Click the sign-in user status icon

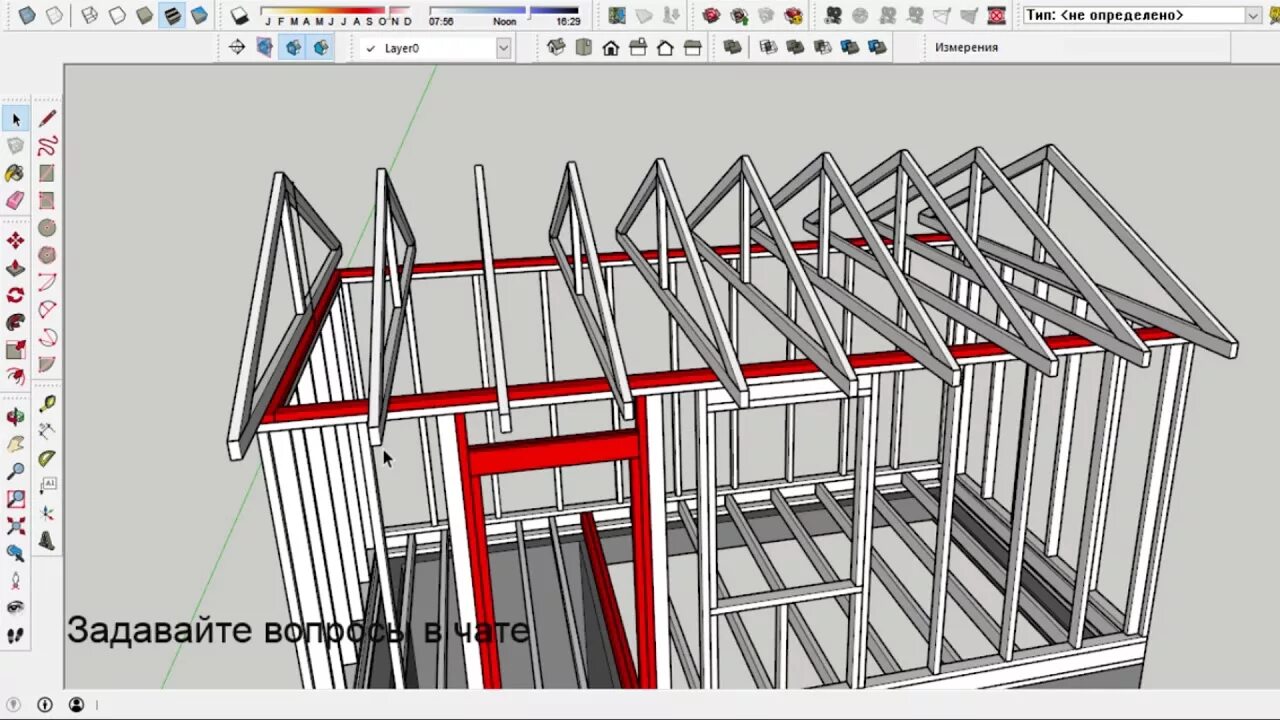(x=76, y=705)
